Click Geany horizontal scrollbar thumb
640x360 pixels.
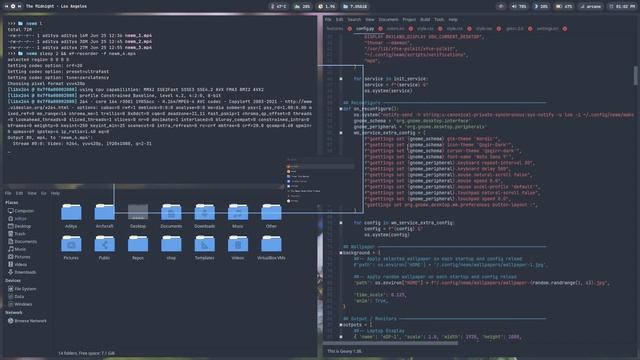point(391,343)
